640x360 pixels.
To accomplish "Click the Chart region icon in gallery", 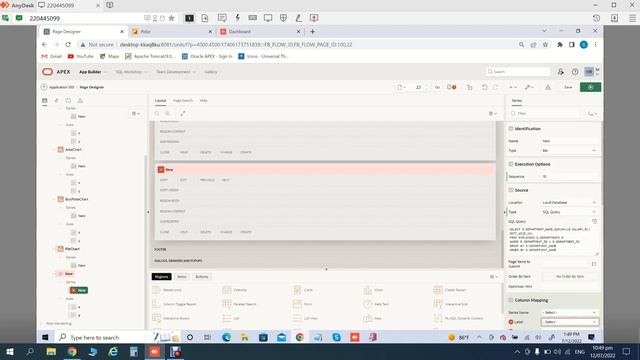I will [368, 290].
